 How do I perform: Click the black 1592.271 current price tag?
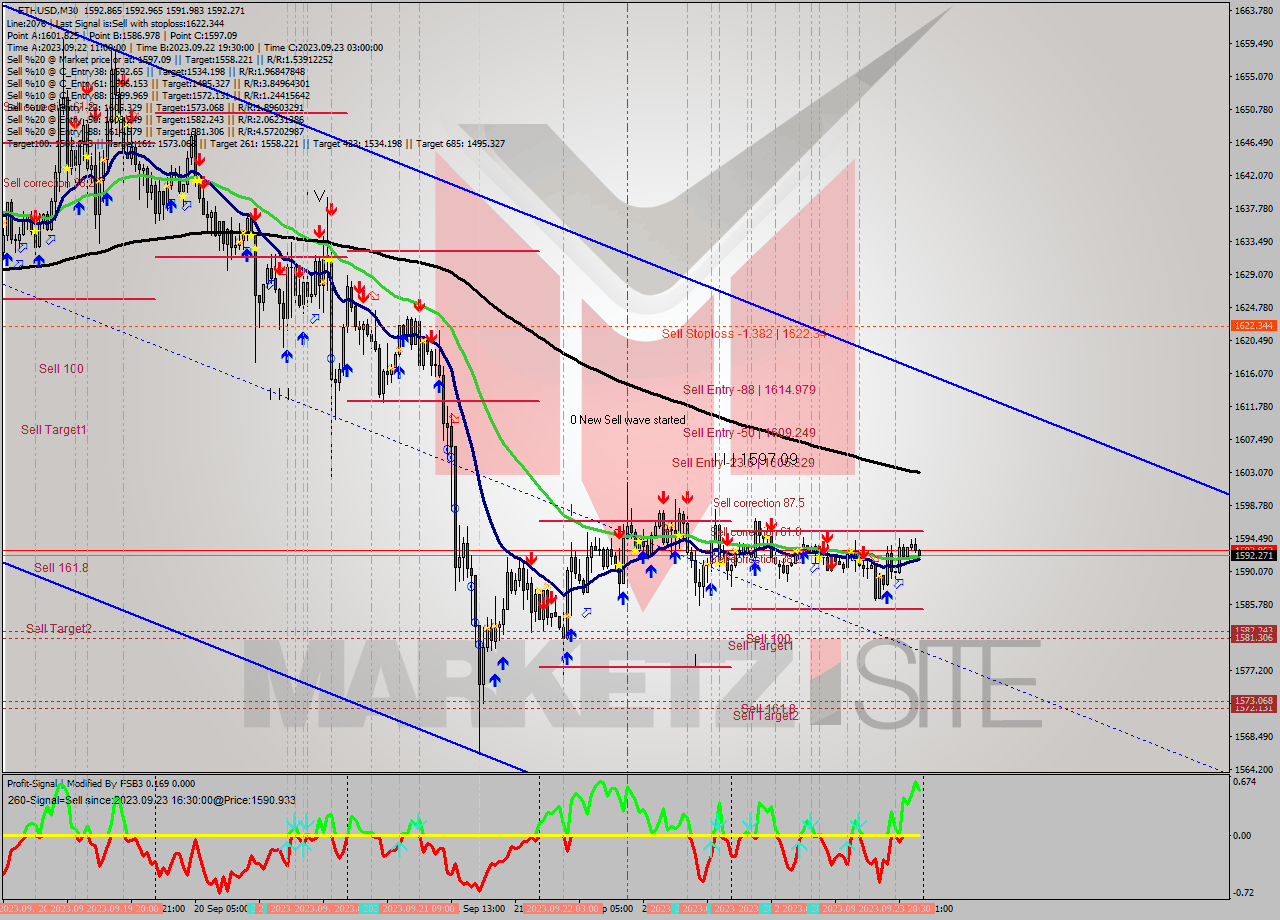(x=1252, y=555)
